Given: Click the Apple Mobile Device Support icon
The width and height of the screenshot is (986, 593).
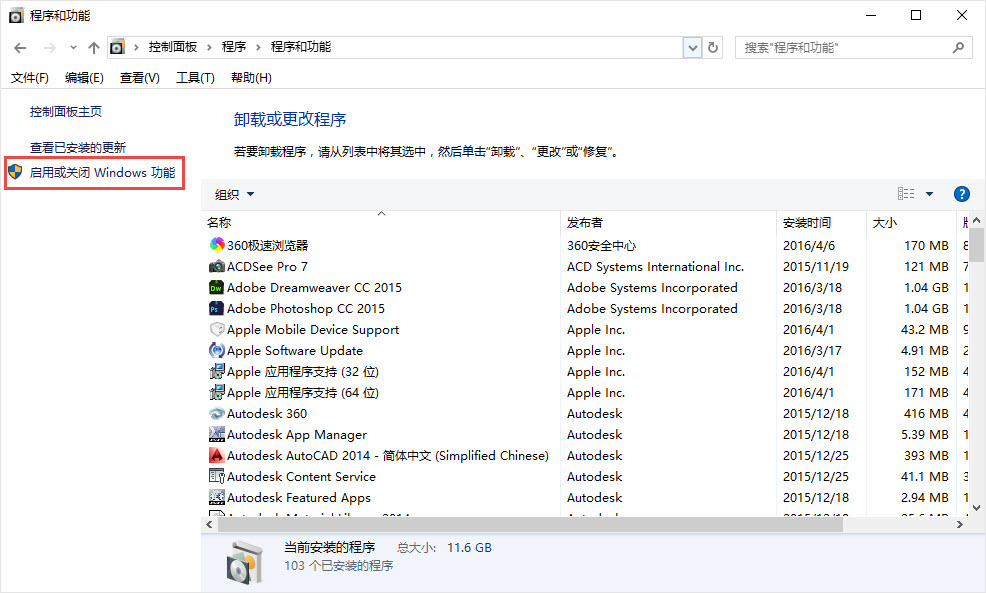Looking at the screenshot, I should (217, 330).
